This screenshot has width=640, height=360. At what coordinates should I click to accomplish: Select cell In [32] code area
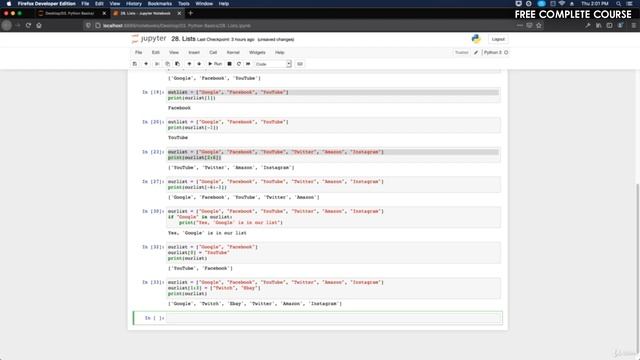333,253
